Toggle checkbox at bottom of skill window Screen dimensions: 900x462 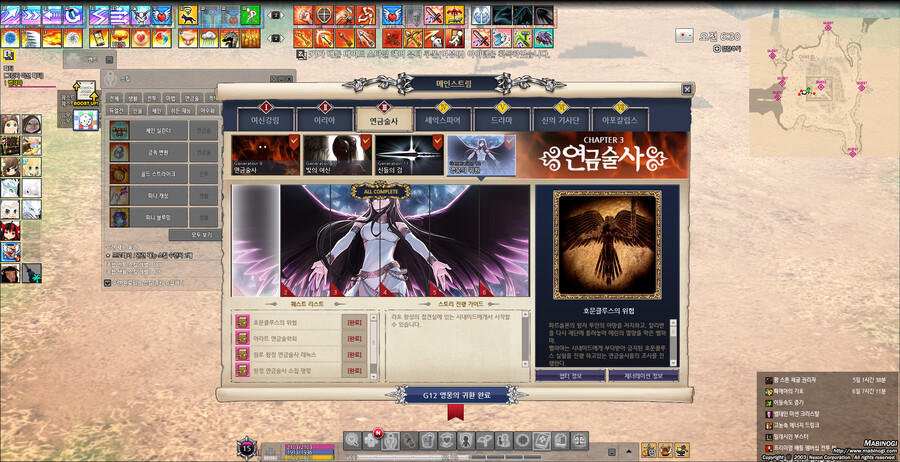click(107, 282)
